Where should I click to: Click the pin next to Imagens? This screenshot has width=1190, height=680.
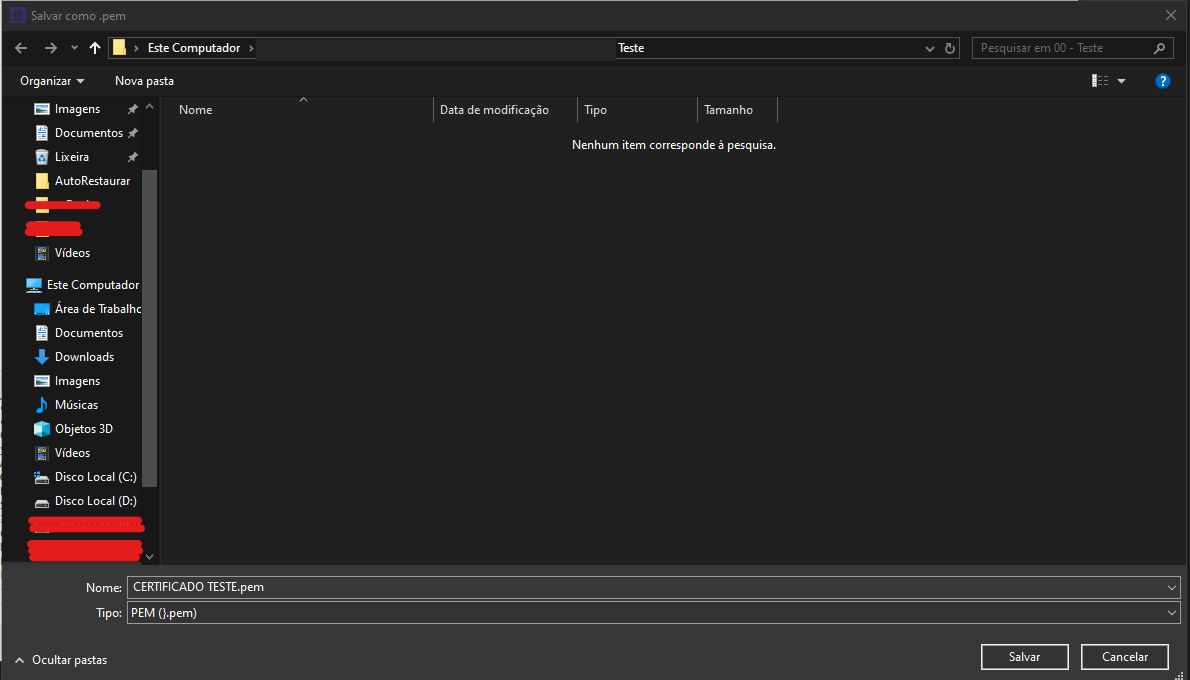(133, 109)
